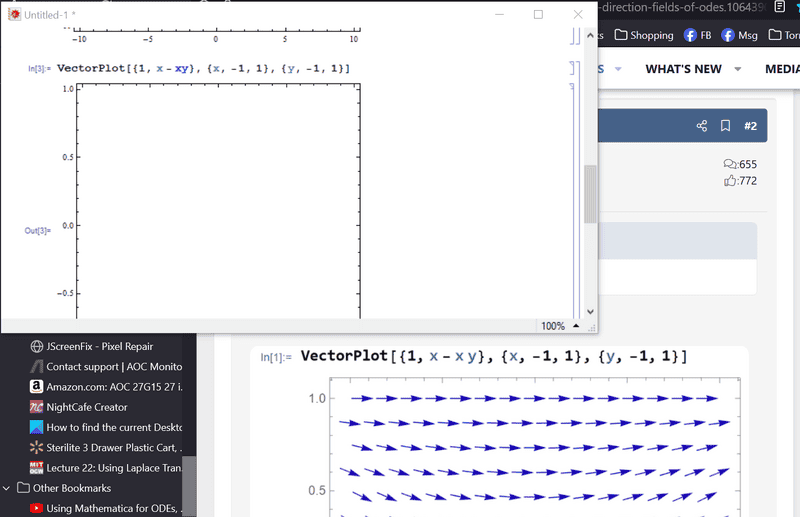
Task: Click the notebook vertical scrollbar thumb
Action: (x=590, y=193)
